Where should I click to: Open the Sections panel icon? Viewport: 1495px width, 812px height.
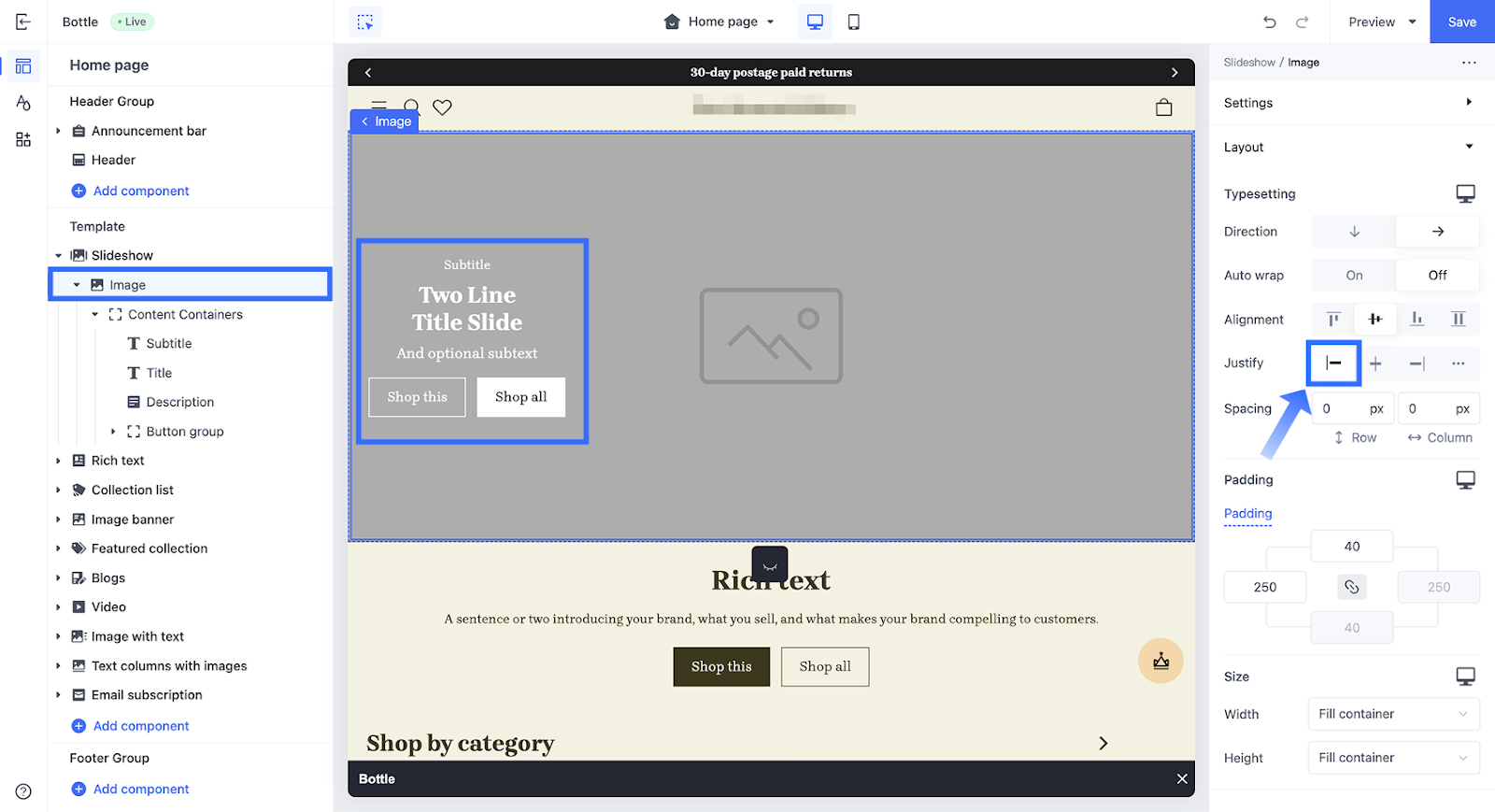point(23,66)
